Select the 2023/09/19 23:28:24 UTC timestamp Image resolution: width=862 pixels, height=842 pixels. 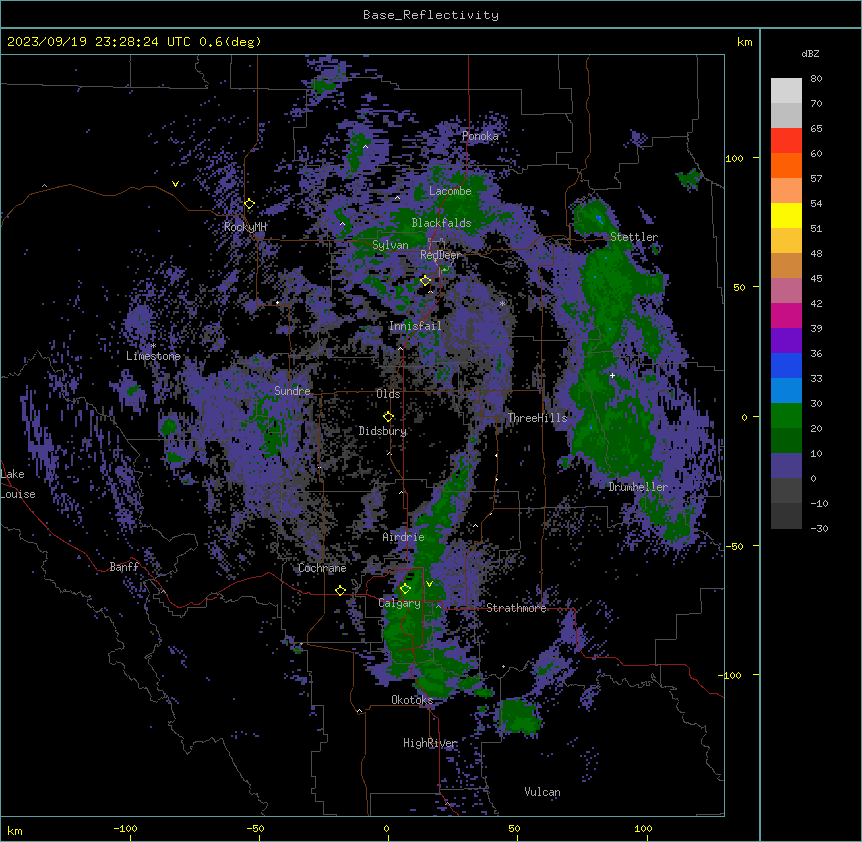tap(99, 42)
